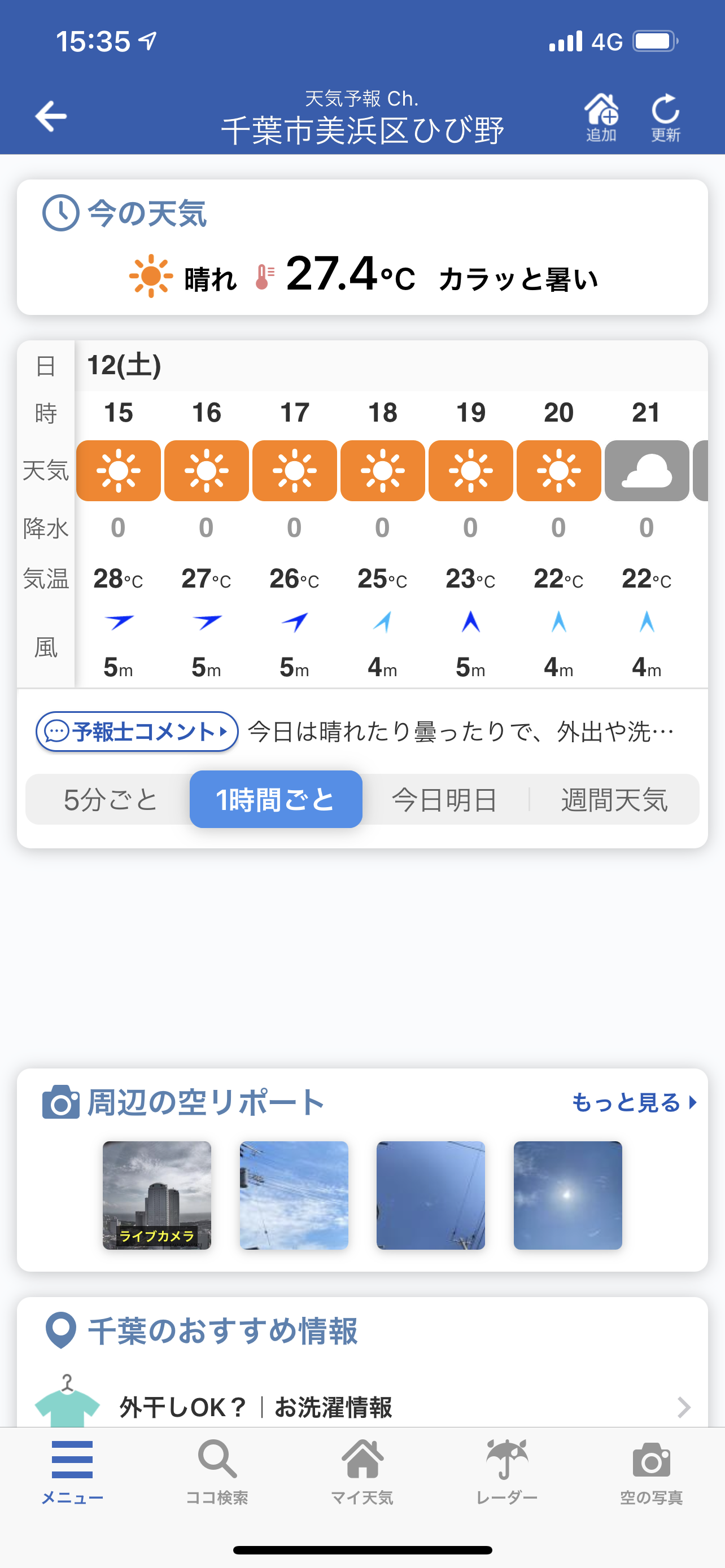This screenshot has height=1568, width=725.
Task: Switch forecast view to 5分ごと
Action: (110, 799)
